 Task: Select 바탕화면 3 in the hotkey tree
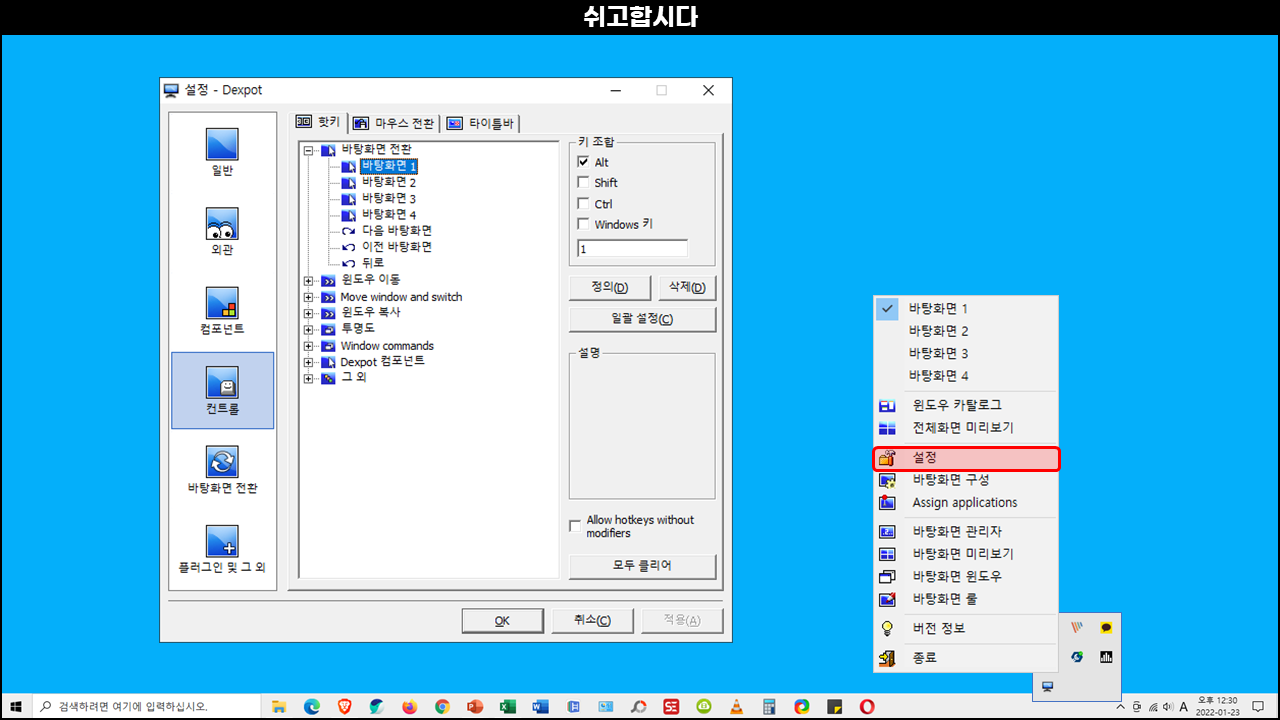(389, 198)
